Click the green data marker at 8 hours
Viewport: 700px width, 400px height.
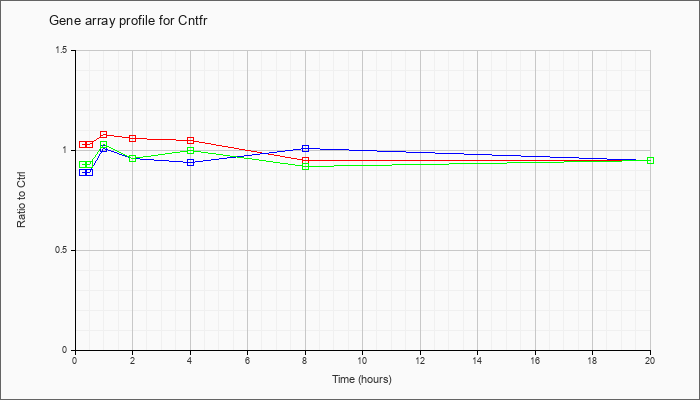pyautogui.click(x=306, y=166)
